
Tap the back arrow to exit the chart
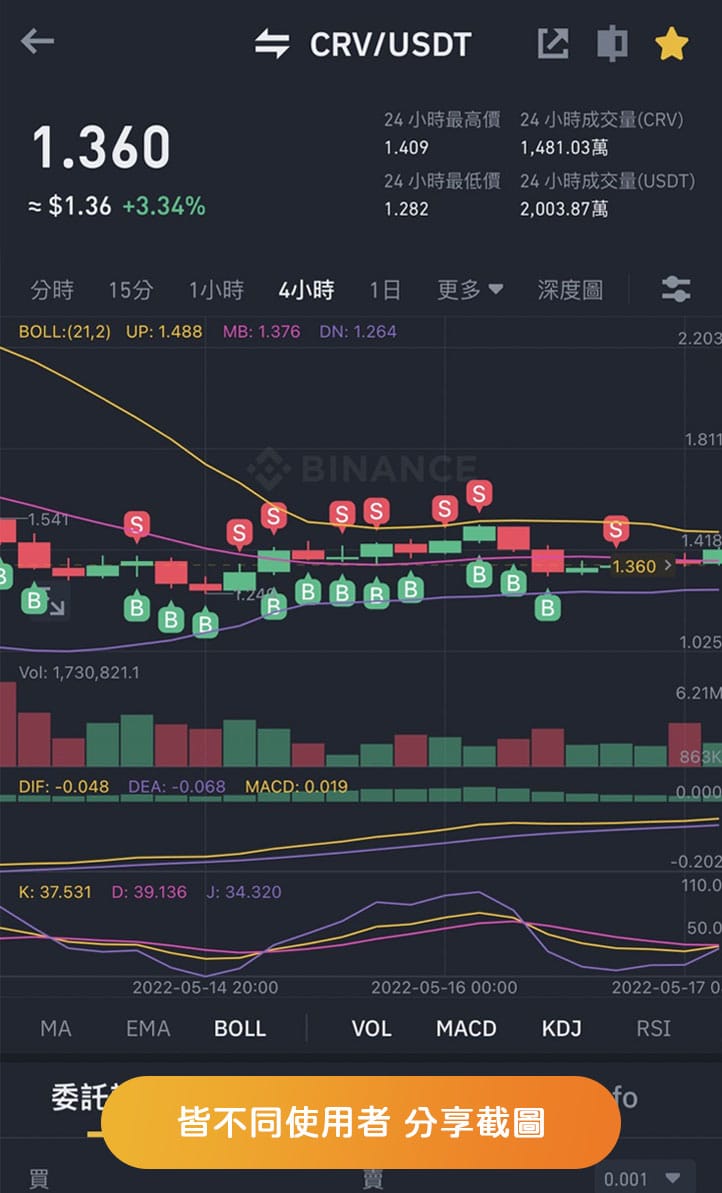[x=37, y=42]
